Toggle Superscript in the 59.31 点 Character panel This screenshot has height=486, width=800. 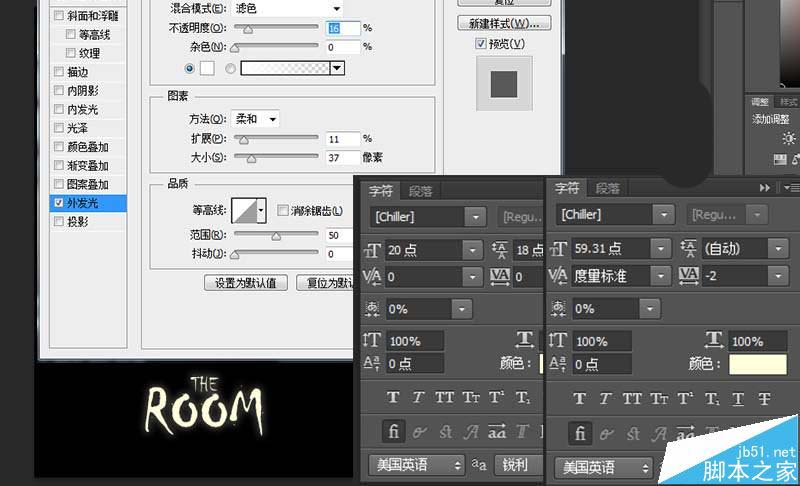tap(685, 398)
